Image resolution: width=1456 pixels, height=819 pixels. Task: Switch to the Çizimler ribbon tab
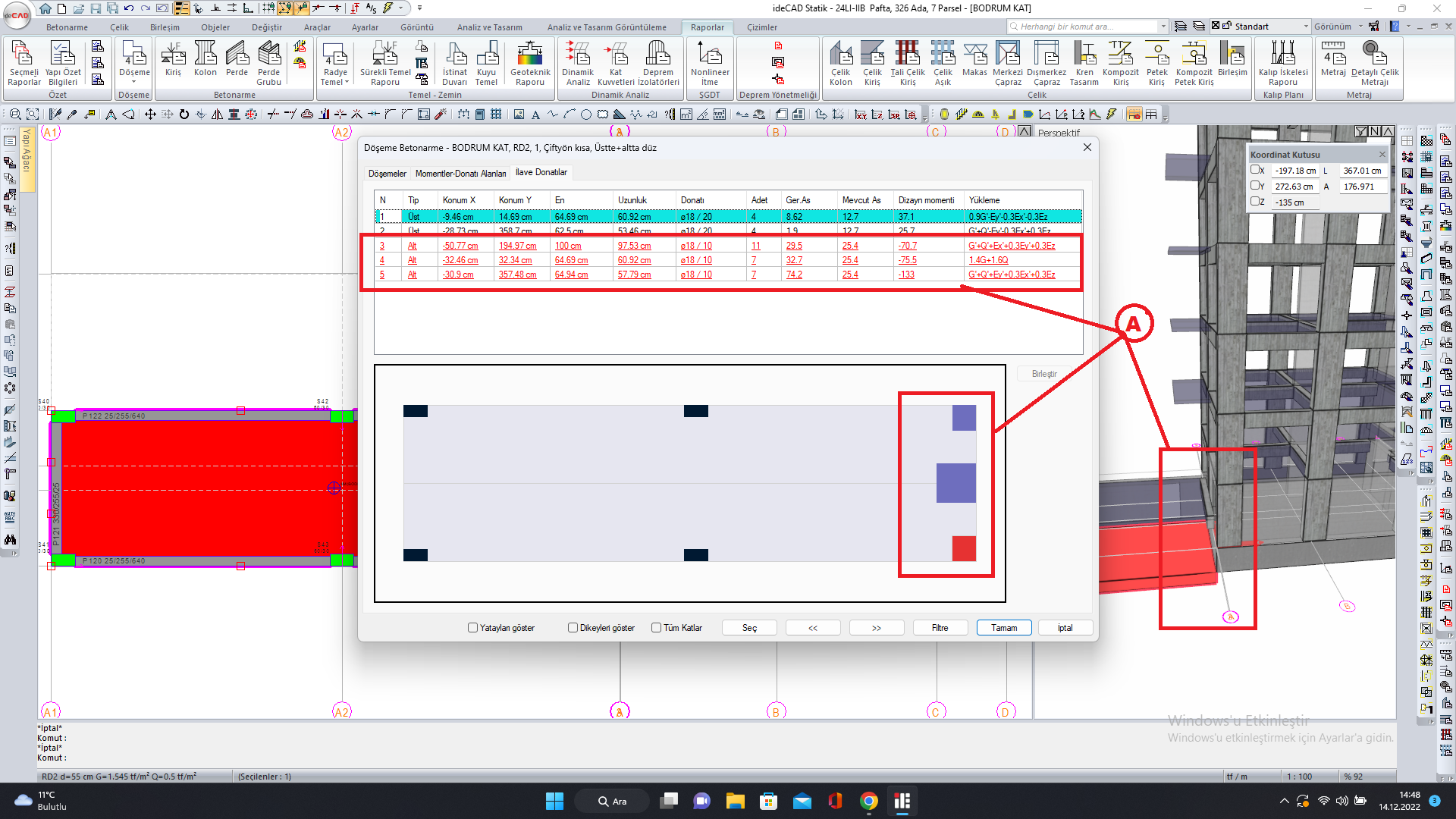point(761,27)
